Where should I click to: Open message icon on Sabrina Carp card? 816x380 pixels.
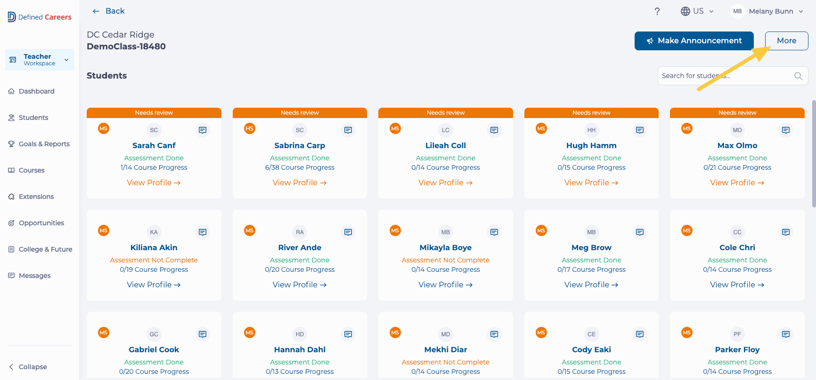(x=348, y=130)
